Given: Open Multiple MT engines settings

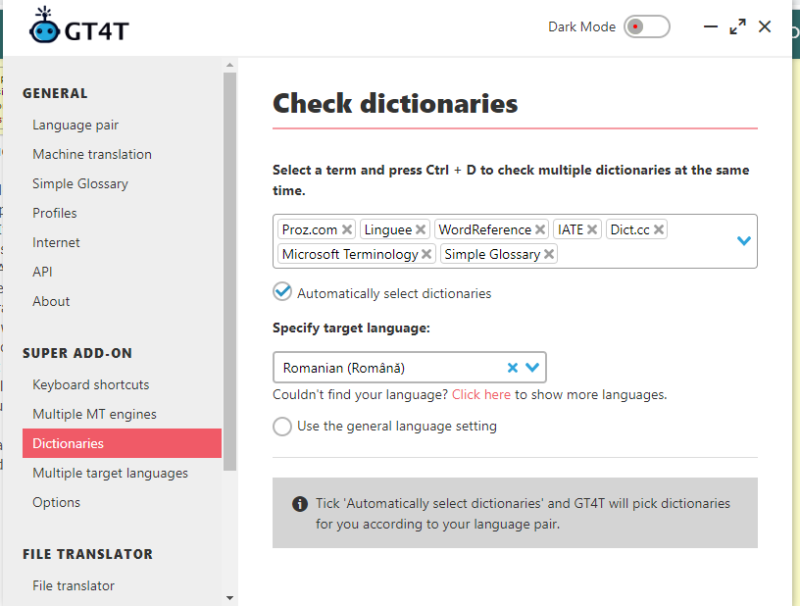Looking at the screenshot, I should [x=94, y=414].
